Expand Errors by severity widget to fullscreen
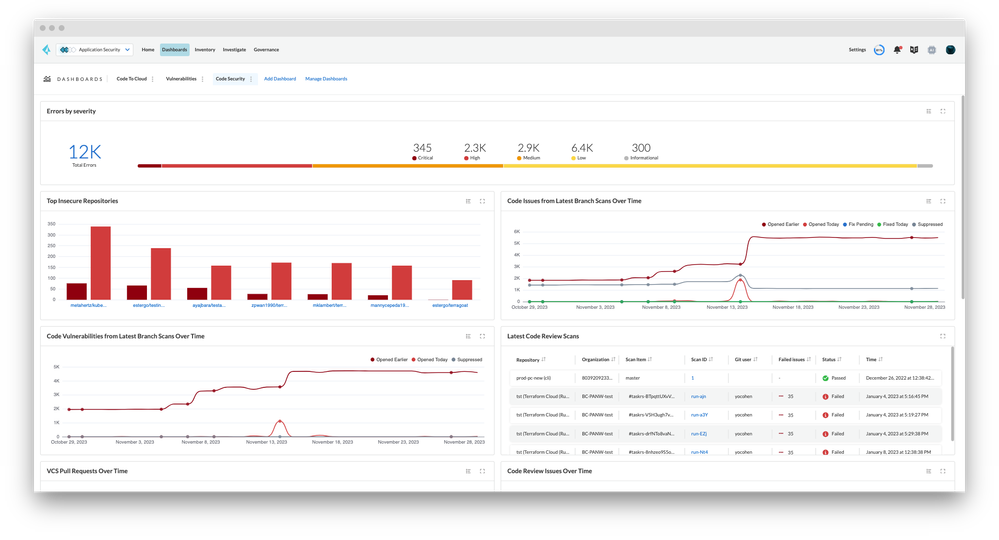The image size is (999, 540). pyautogui.click(x=943, y=111)
